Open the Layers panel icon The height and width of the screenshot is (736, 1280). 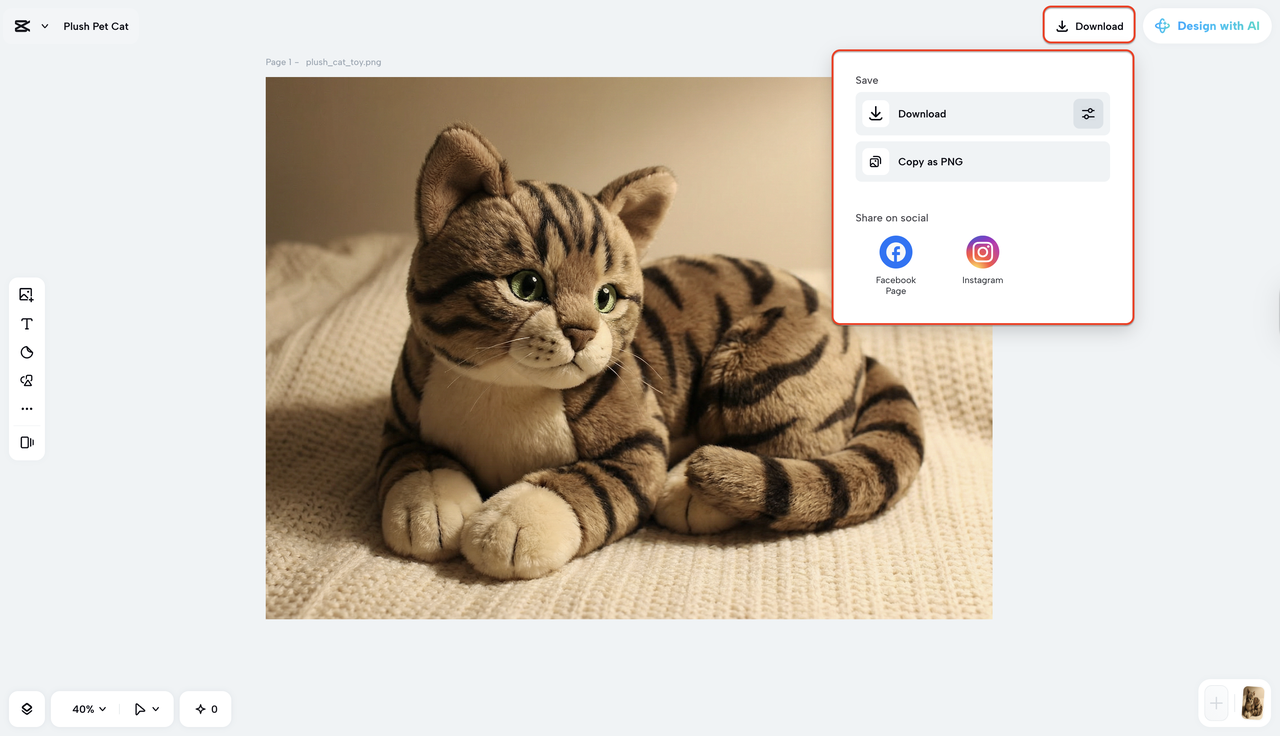27,708
